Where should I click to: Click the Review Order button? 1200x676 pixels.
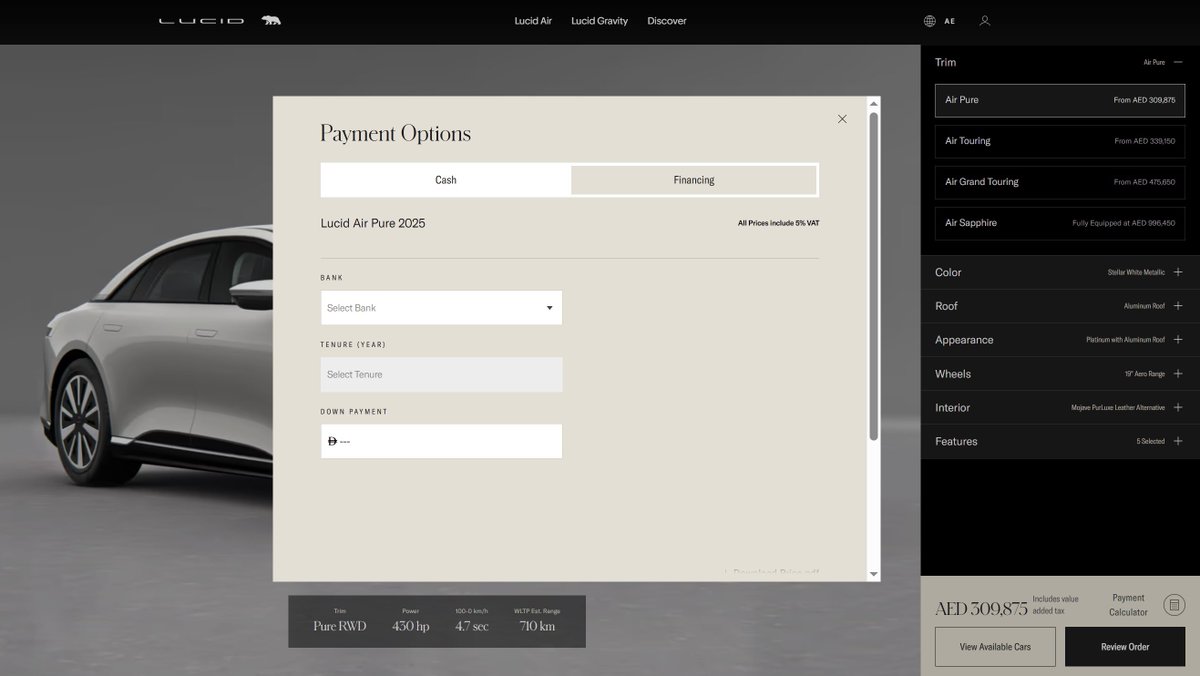point(1125,647)
